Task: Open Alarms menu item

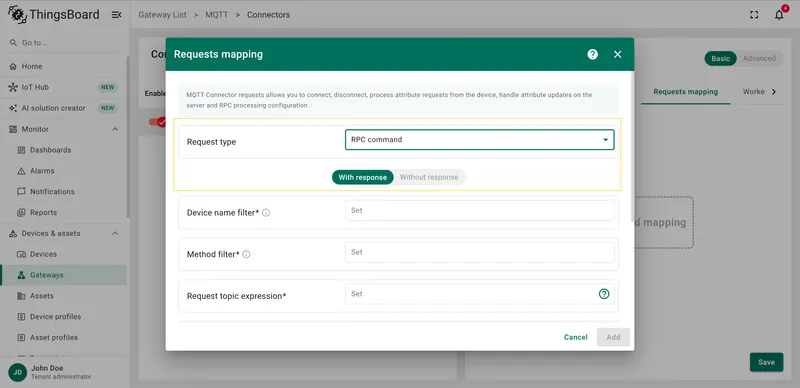Action: tap(63, 171)
